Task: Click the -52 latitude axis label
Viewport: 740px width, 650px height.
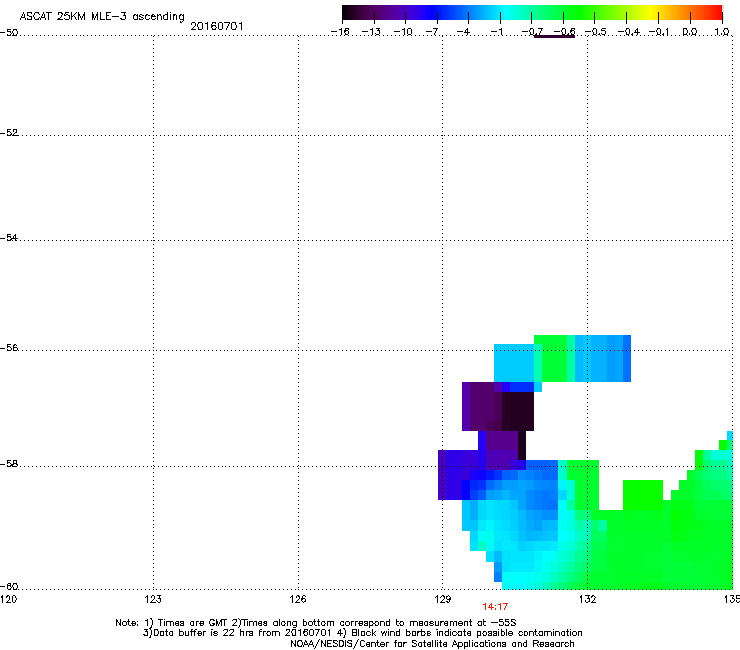Action: 9,133
